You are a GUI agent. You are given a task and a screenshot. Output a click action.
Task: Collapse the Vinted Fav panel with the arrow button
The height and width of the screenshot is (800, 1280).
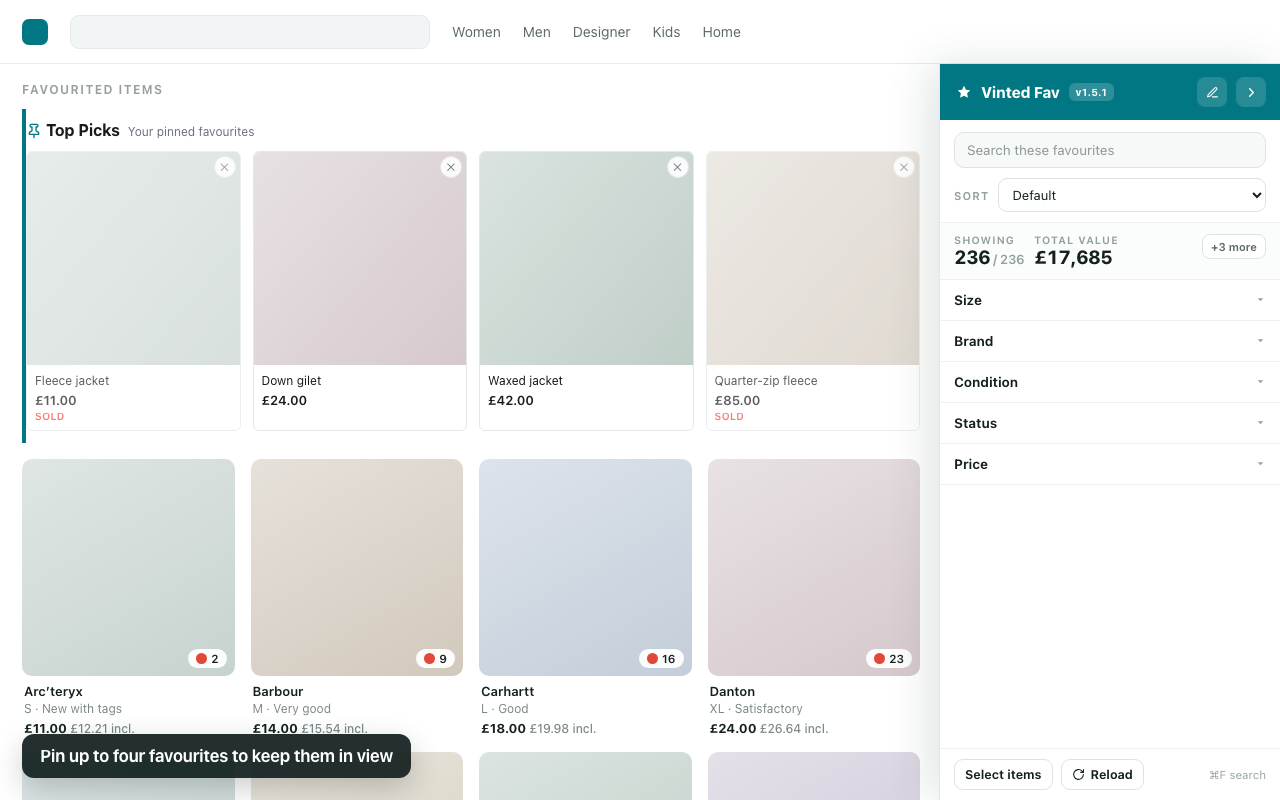click(x=1251, y=92)
